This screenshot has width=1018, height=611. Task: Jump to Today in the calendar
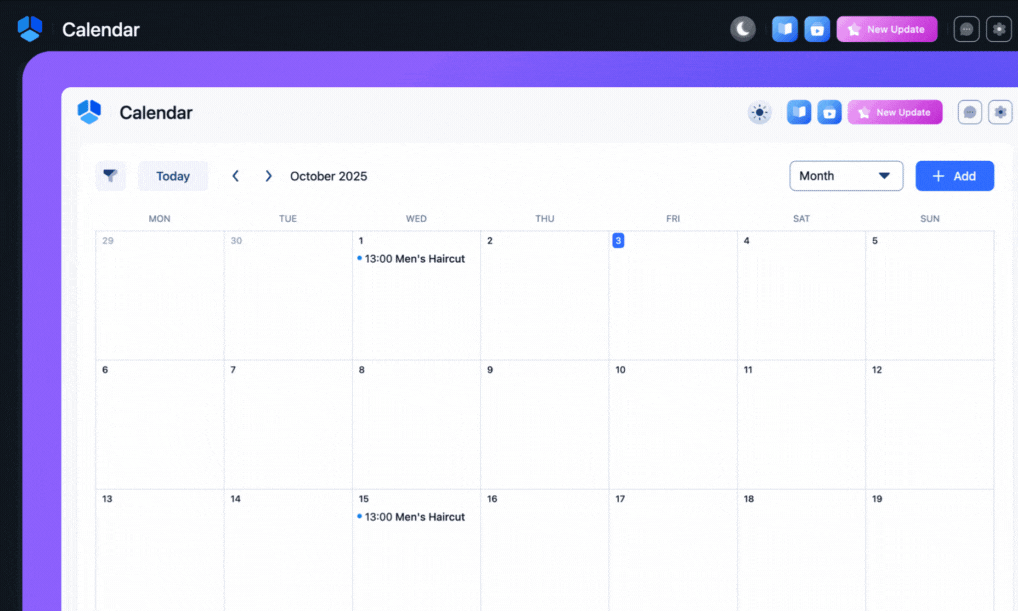click(x=173, y=176)
